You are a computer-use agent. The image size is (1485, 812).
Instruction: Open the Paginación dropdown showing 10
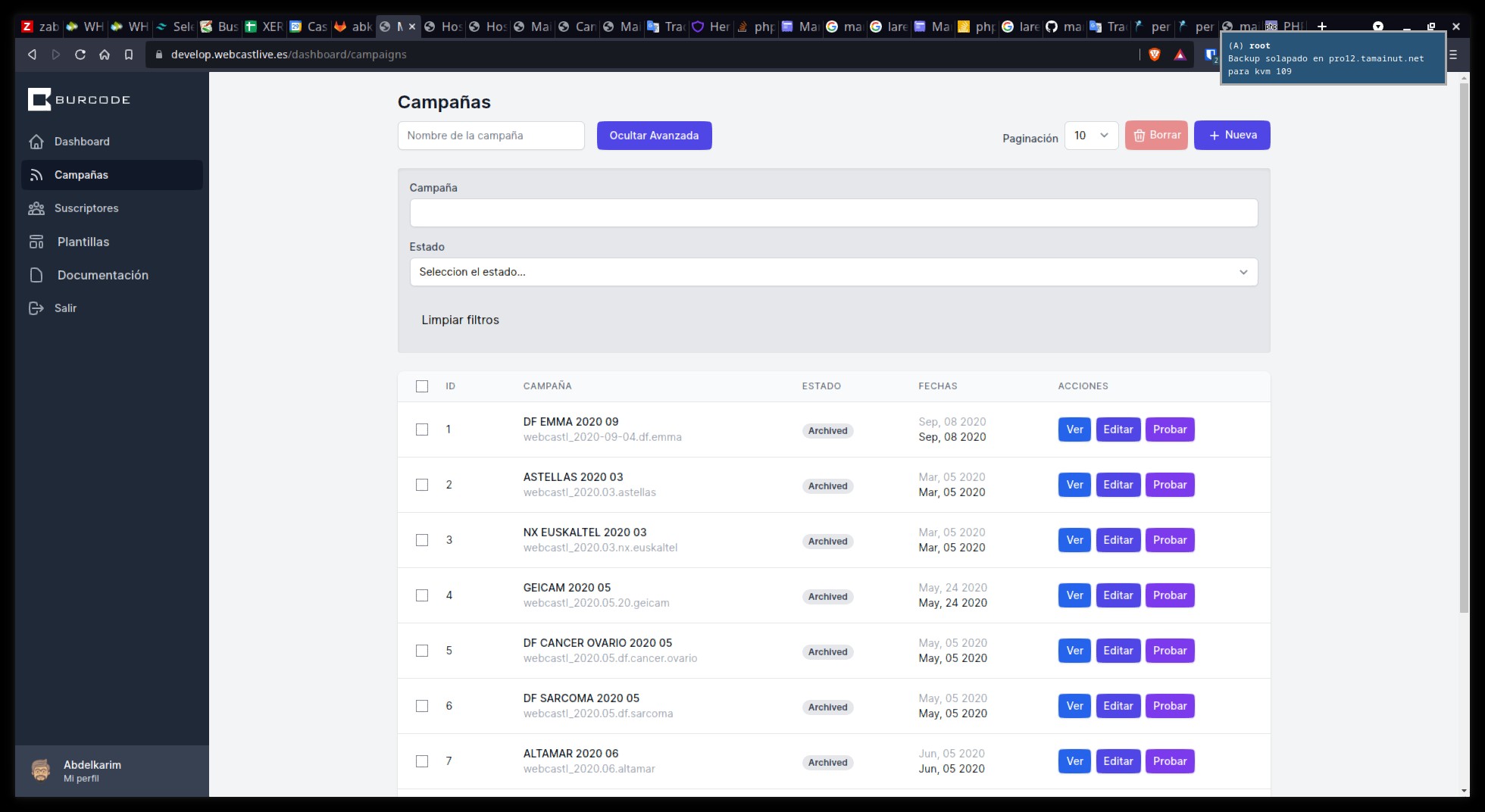(1091, 136)
